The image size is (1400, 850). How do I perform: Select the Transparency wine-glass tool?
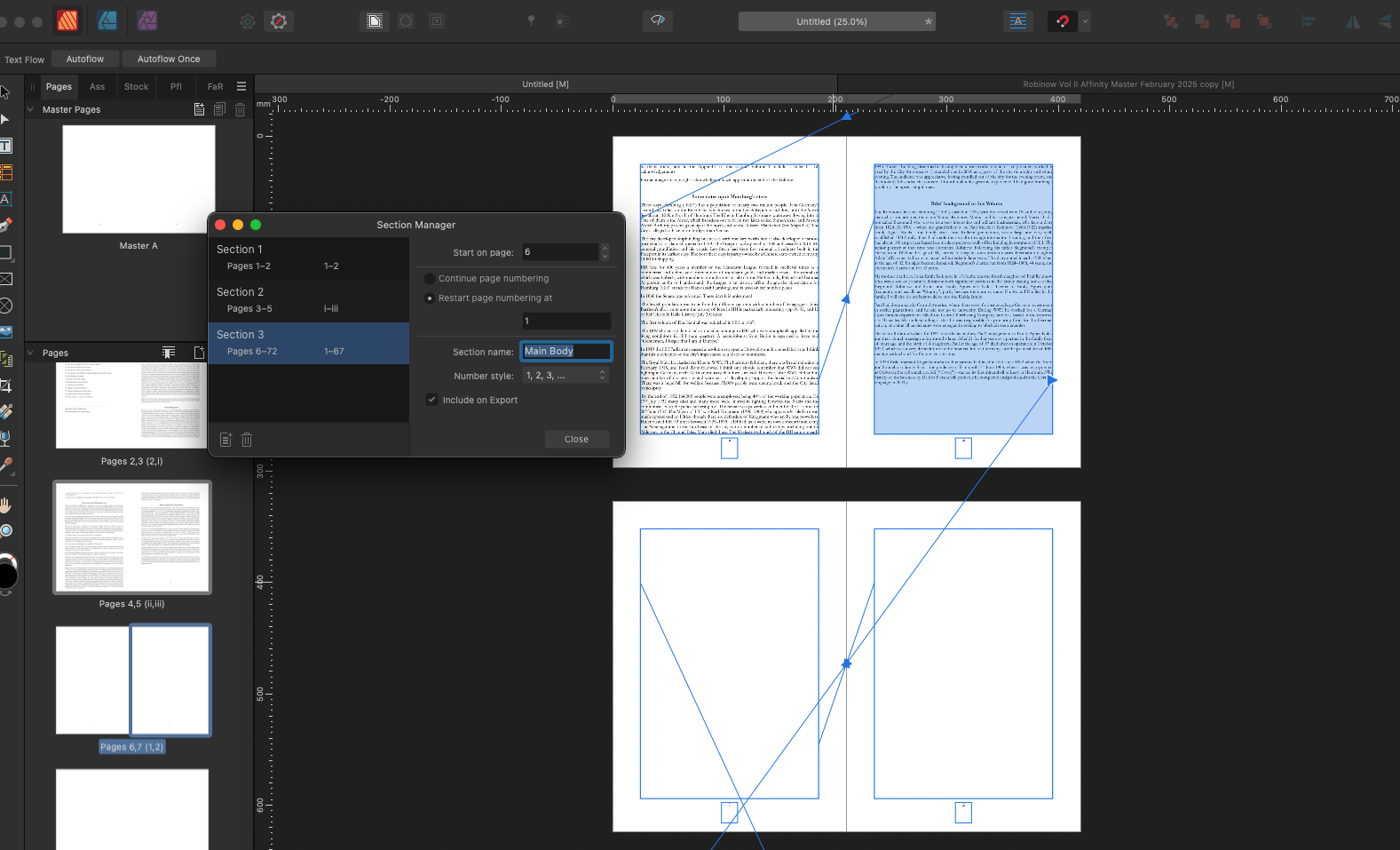5,439
